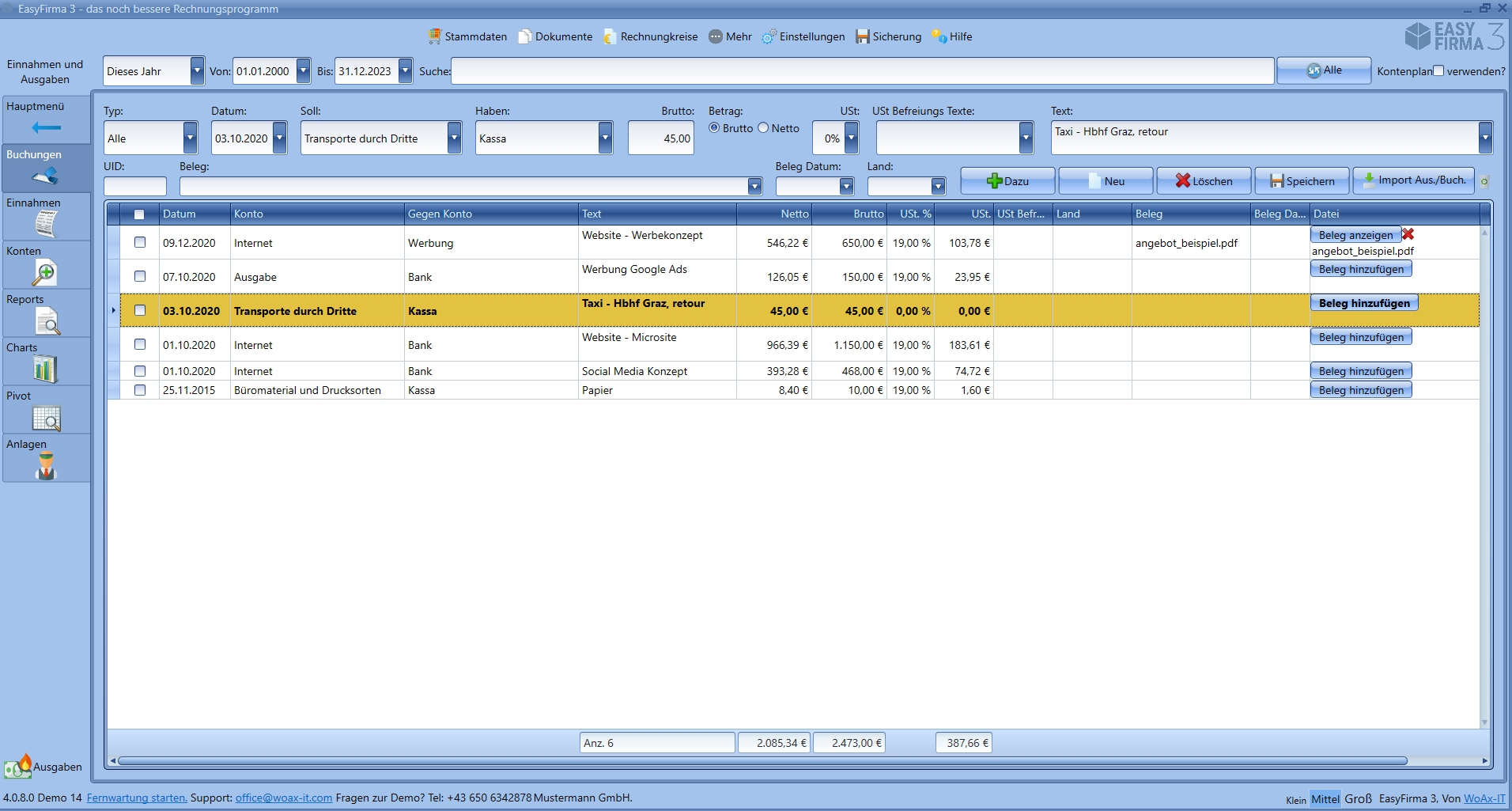Check the row dated 09.12.2020
The width and height of the screenshot is (1512, 811).
point(140,242)
